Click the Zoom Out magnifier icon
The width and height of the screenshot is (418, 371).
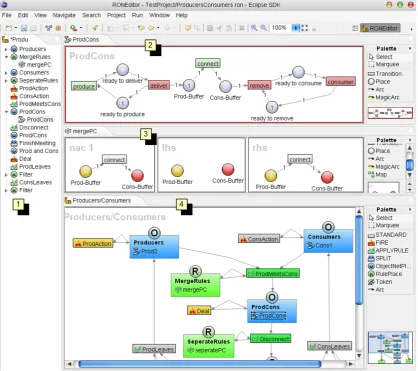coord(263,28)
